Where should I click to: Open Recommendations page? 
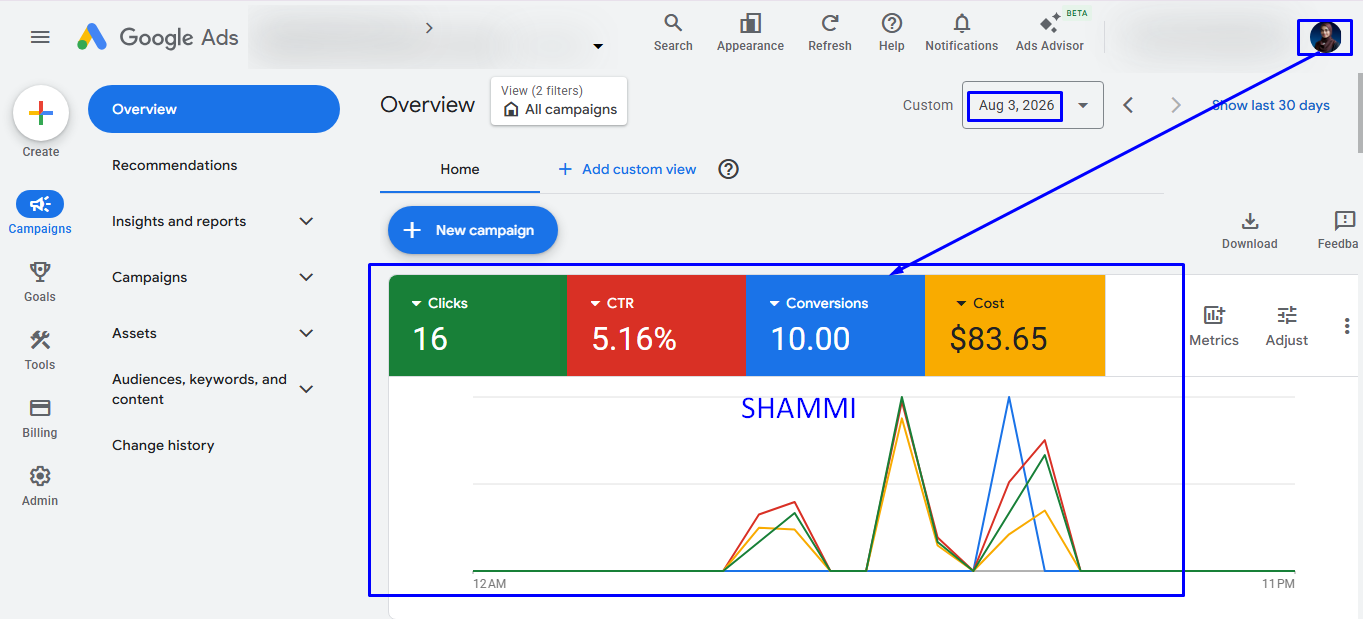coord(175,165)
